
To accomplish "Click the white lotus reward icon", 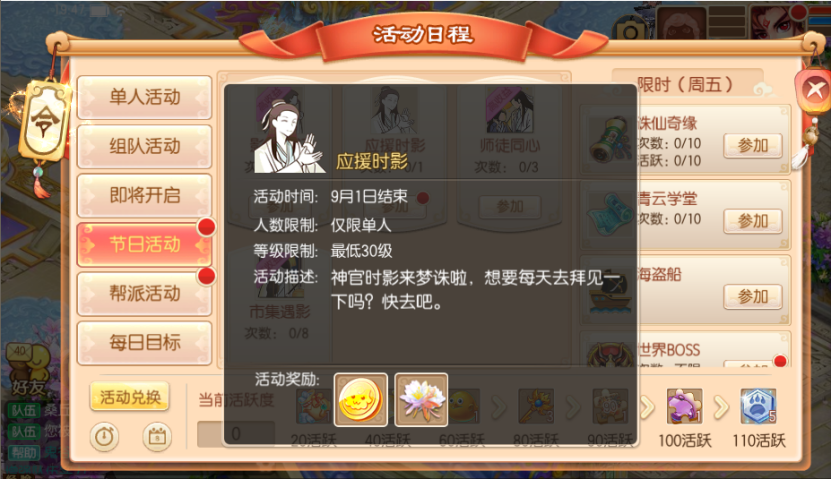I will tap(421, 400).
